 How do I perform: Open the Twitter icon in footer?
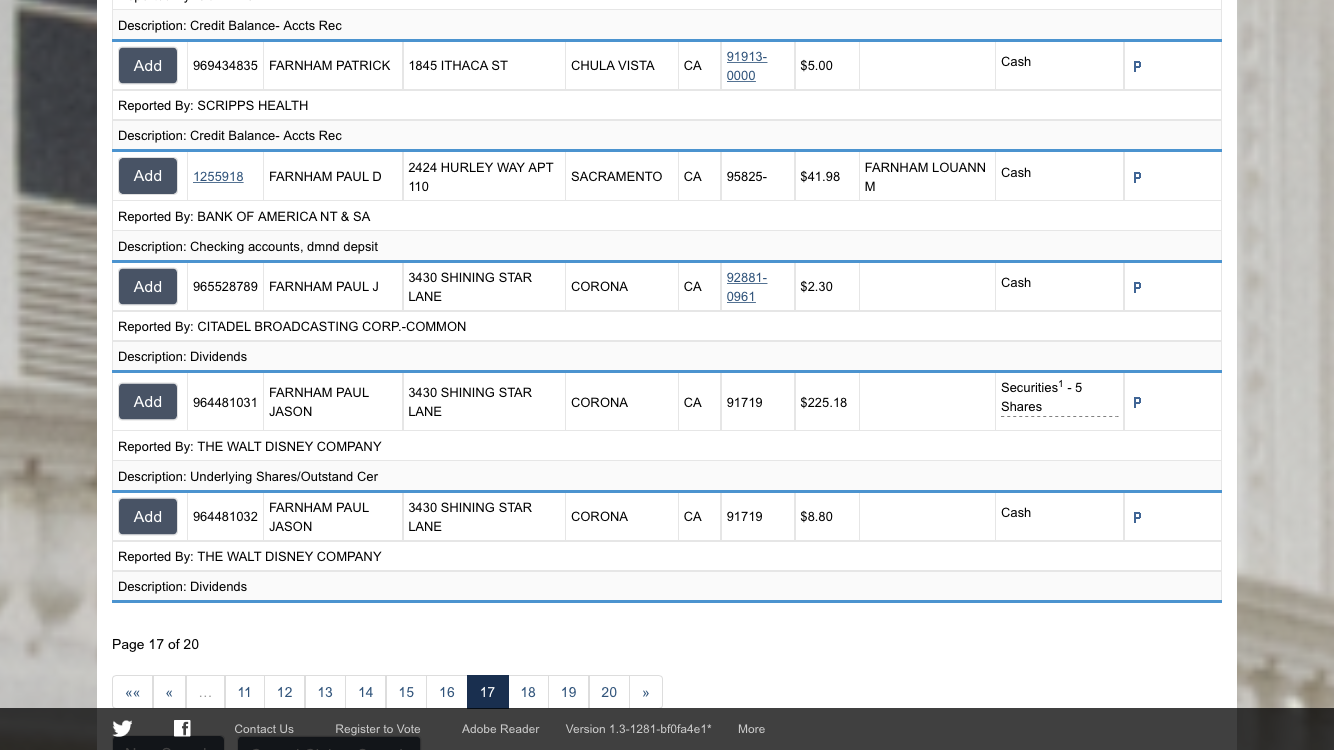click(x=122, y=729)
